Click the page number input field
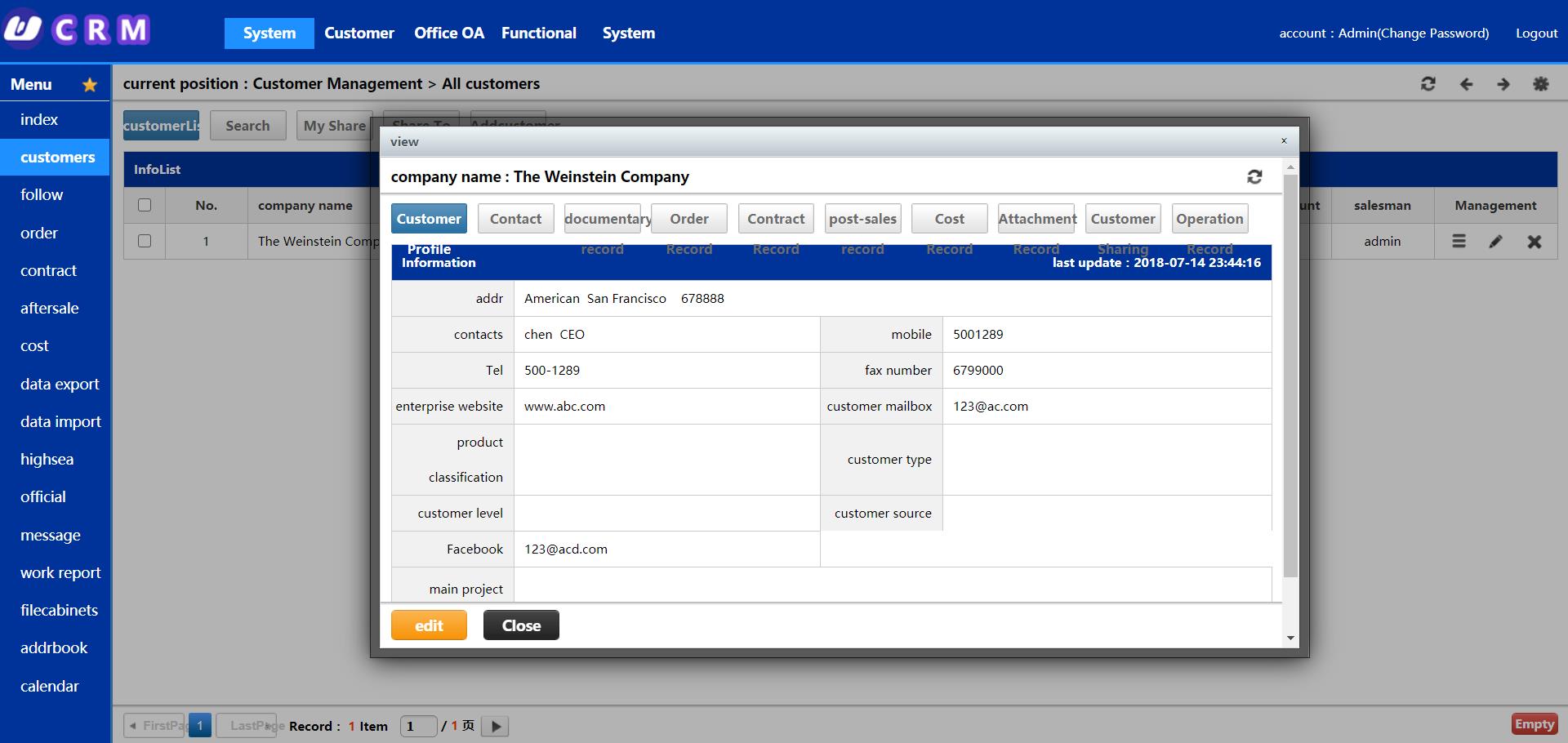Screen dimensions: 1568x743 tap(418, 726)
